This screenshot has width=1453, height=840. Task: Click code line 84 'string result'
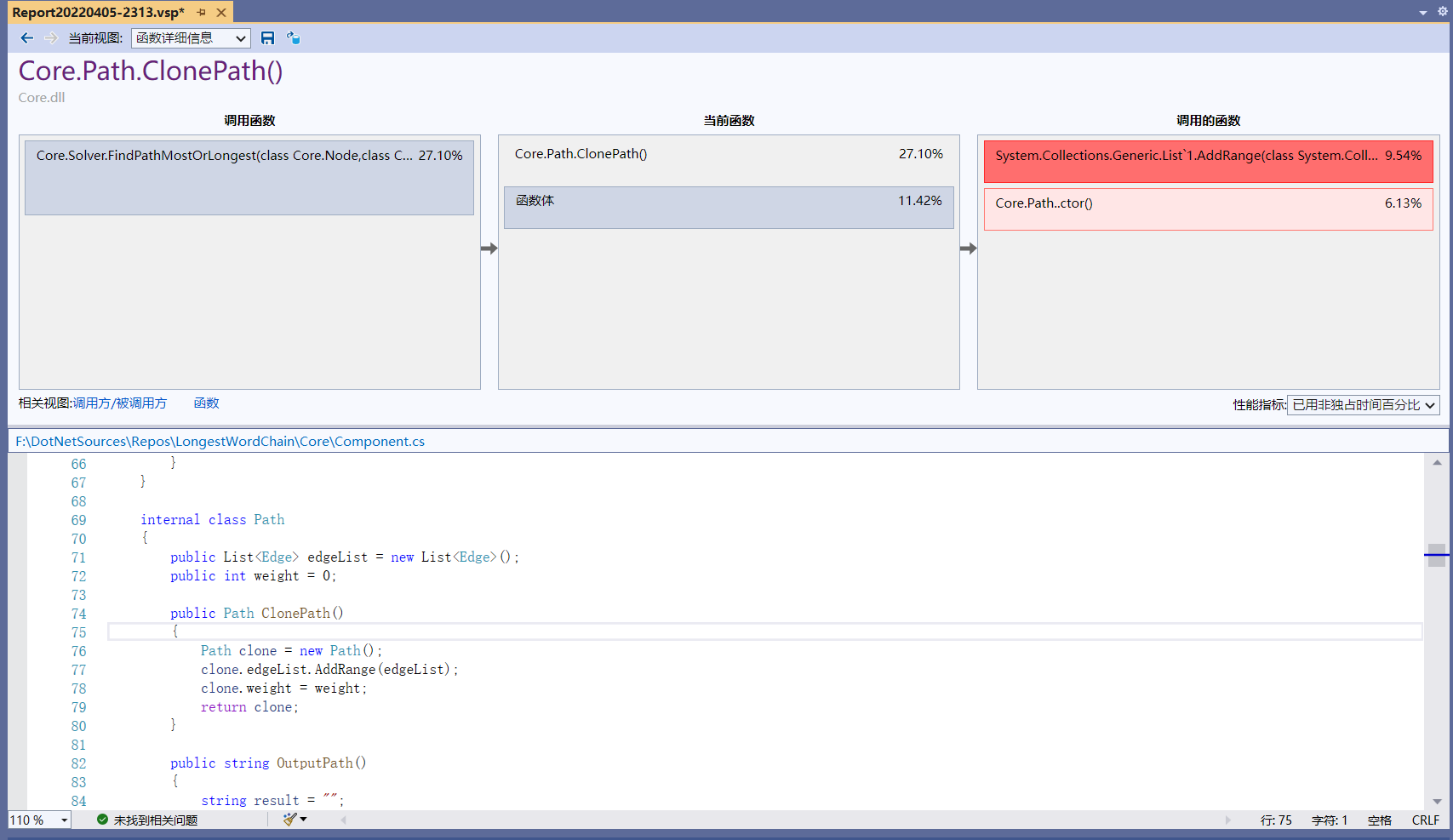tap(272, 801)
